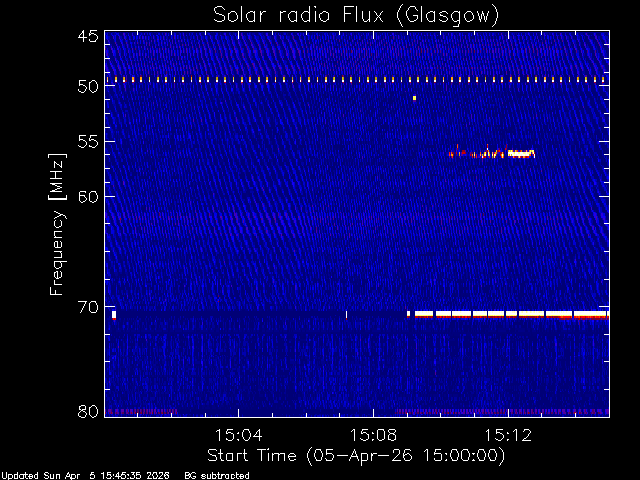Click the 60 MHz frequency axis label

pyautogui.click(x=88, y=196)
